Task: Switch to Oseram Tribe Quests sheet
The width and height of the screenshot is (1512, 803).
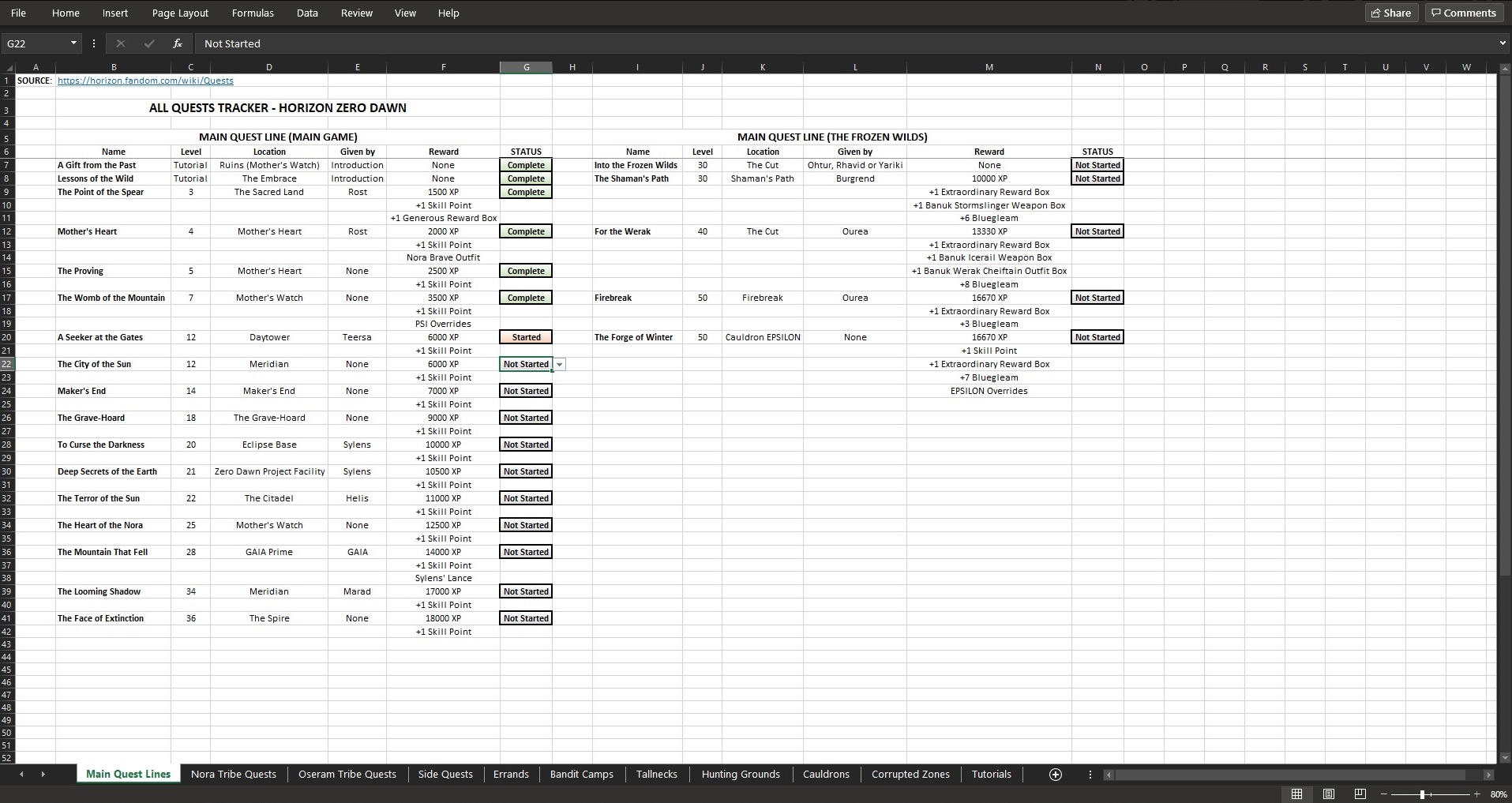Action: 347,775
